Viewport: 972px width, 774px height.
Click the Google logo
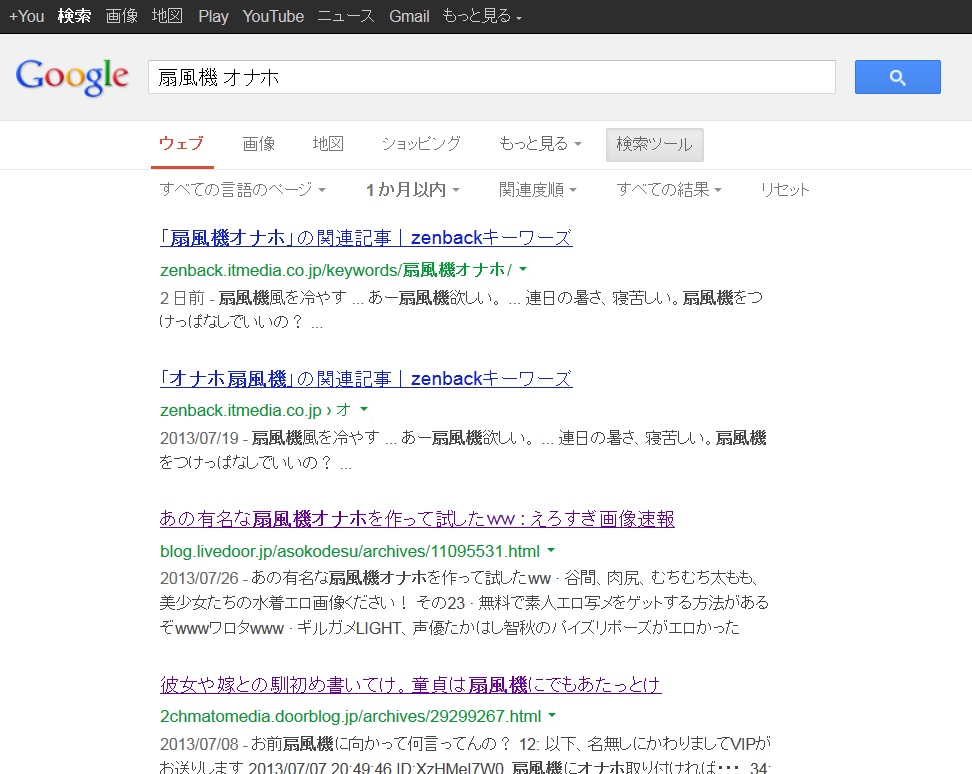coord(72,77)
